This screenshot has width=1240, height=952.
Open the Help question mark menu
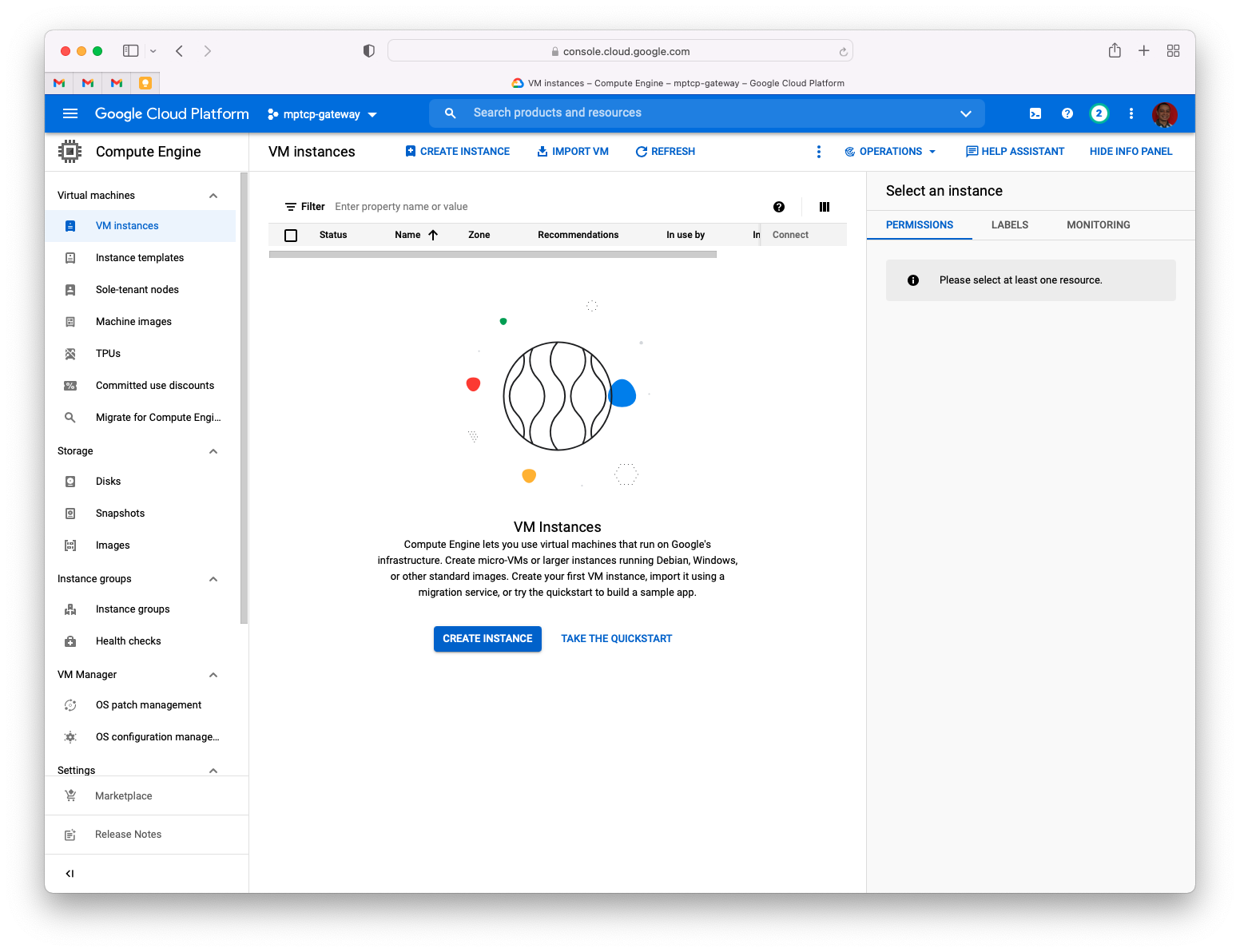coord(1067,113)
